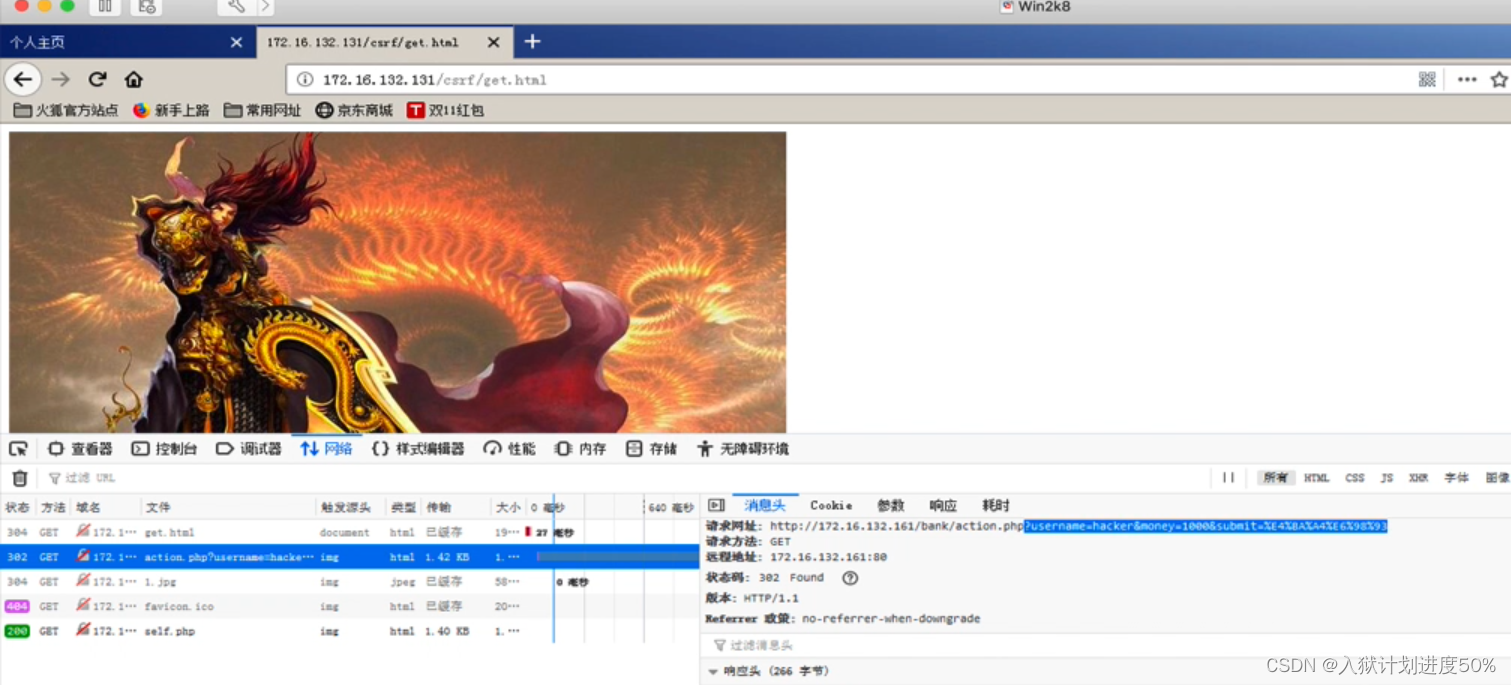Sort requests by the 域名 column header

106,507
